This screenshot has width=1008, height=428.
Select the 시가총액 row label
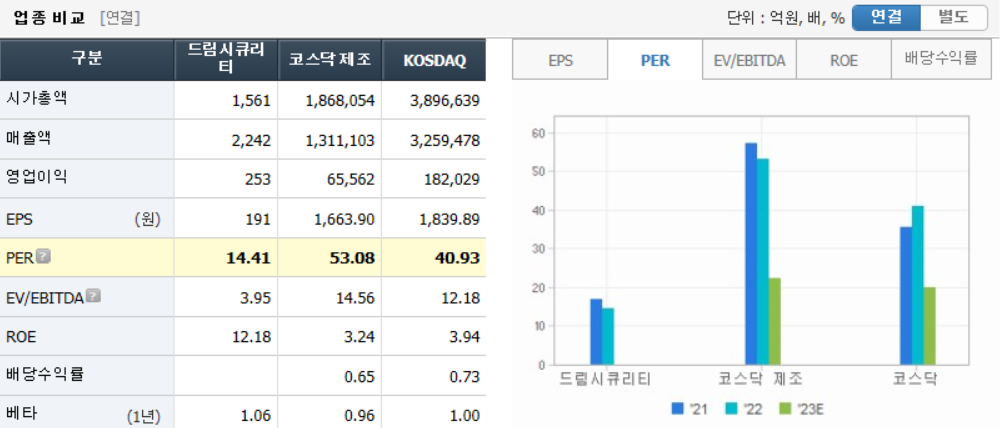36,98
